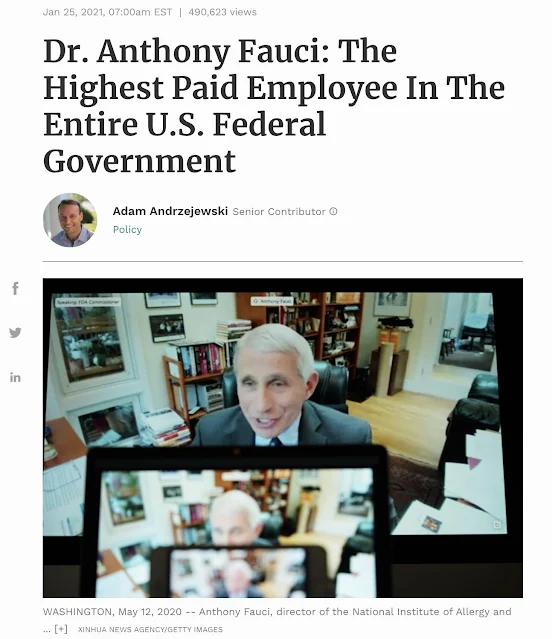Click the laptop screen within the photo
Image resolution: width=552 pixels, height=639 pixels.
pyautogui.click(x=236, y=518)
